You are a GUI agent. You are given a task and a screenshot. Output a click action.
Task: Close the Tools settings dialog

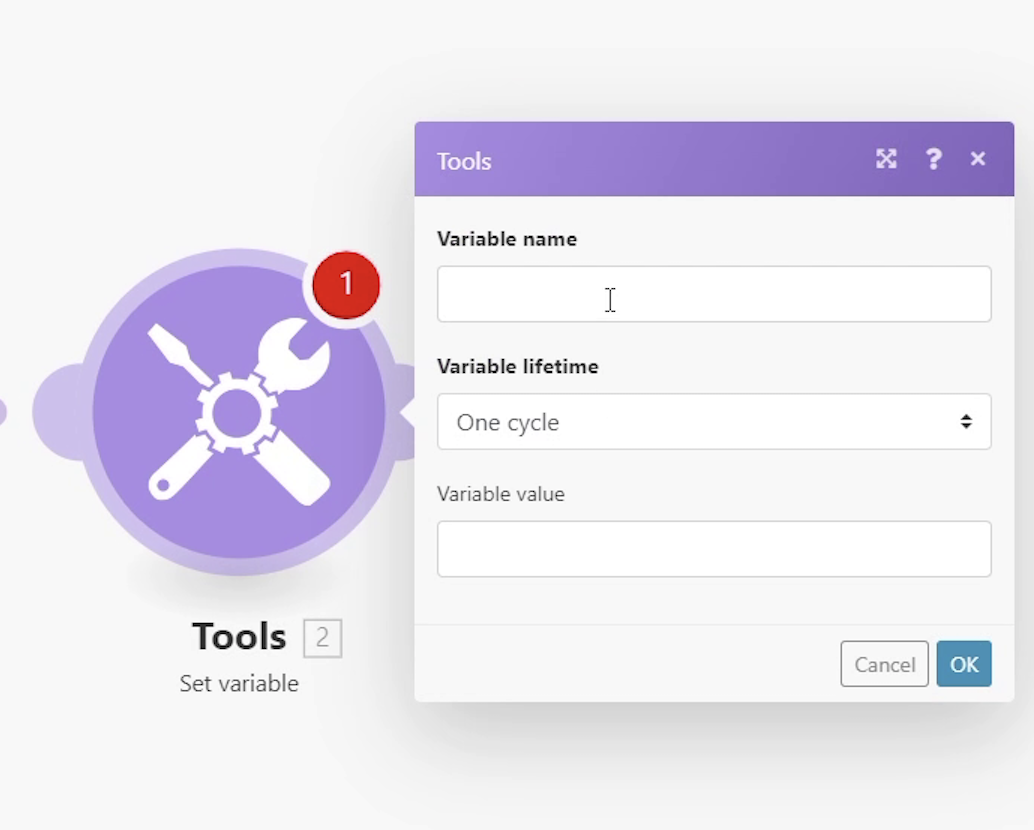click(x=977, y=159)
